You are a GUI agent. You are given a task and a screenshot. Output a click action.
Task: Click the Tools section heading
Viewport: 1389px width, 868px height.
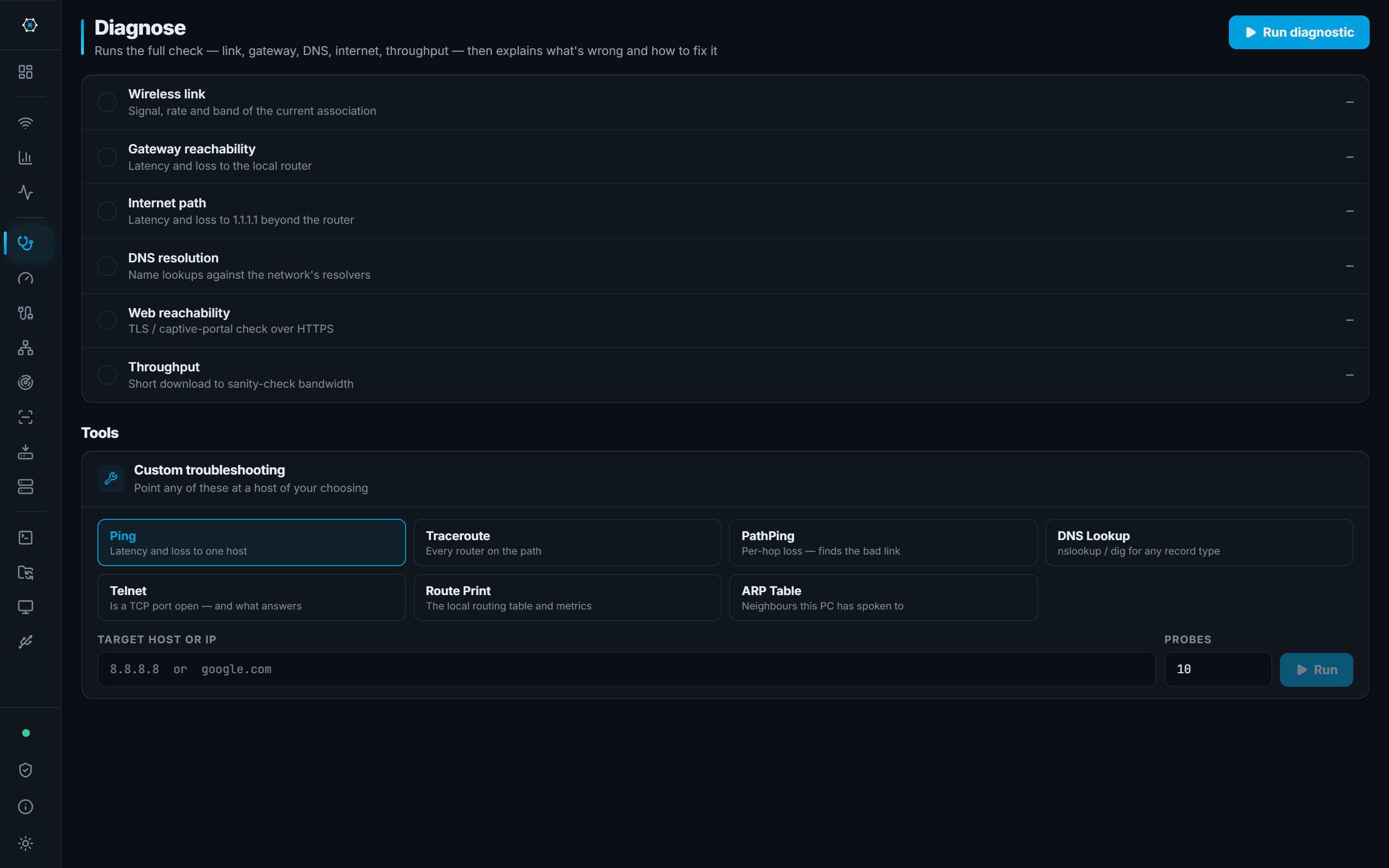(100, 433)
